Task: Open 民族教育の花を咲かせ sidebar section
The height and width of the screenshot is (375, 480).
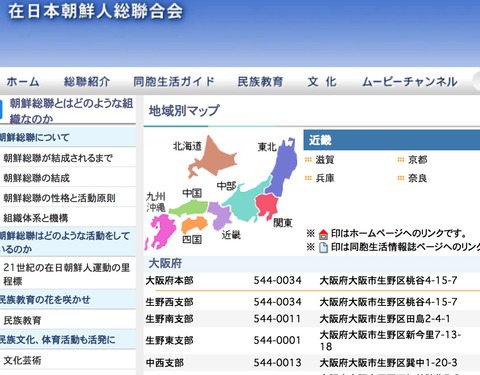Action: tap(68, 300)
